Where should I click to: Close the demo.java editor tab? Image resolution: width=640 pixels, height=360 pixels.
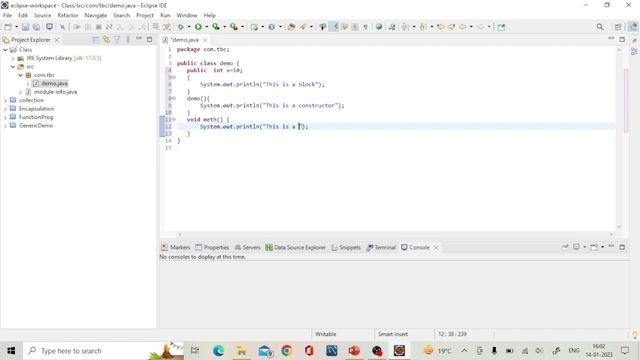click(x=205, y=40)
